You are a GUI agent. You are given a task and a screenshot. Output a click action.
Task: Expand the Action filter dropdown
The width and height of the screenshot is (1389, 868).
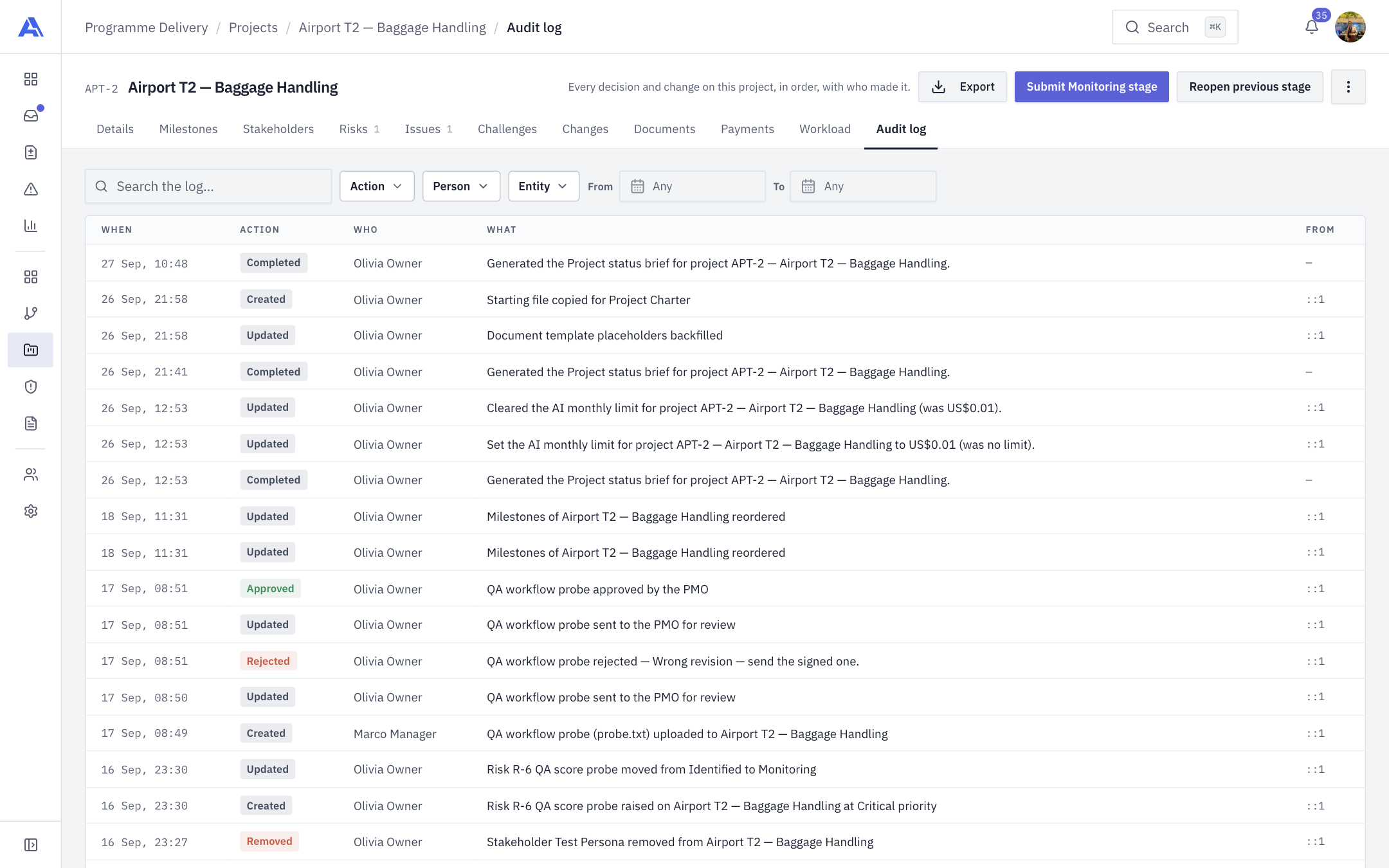click(377, 186)
